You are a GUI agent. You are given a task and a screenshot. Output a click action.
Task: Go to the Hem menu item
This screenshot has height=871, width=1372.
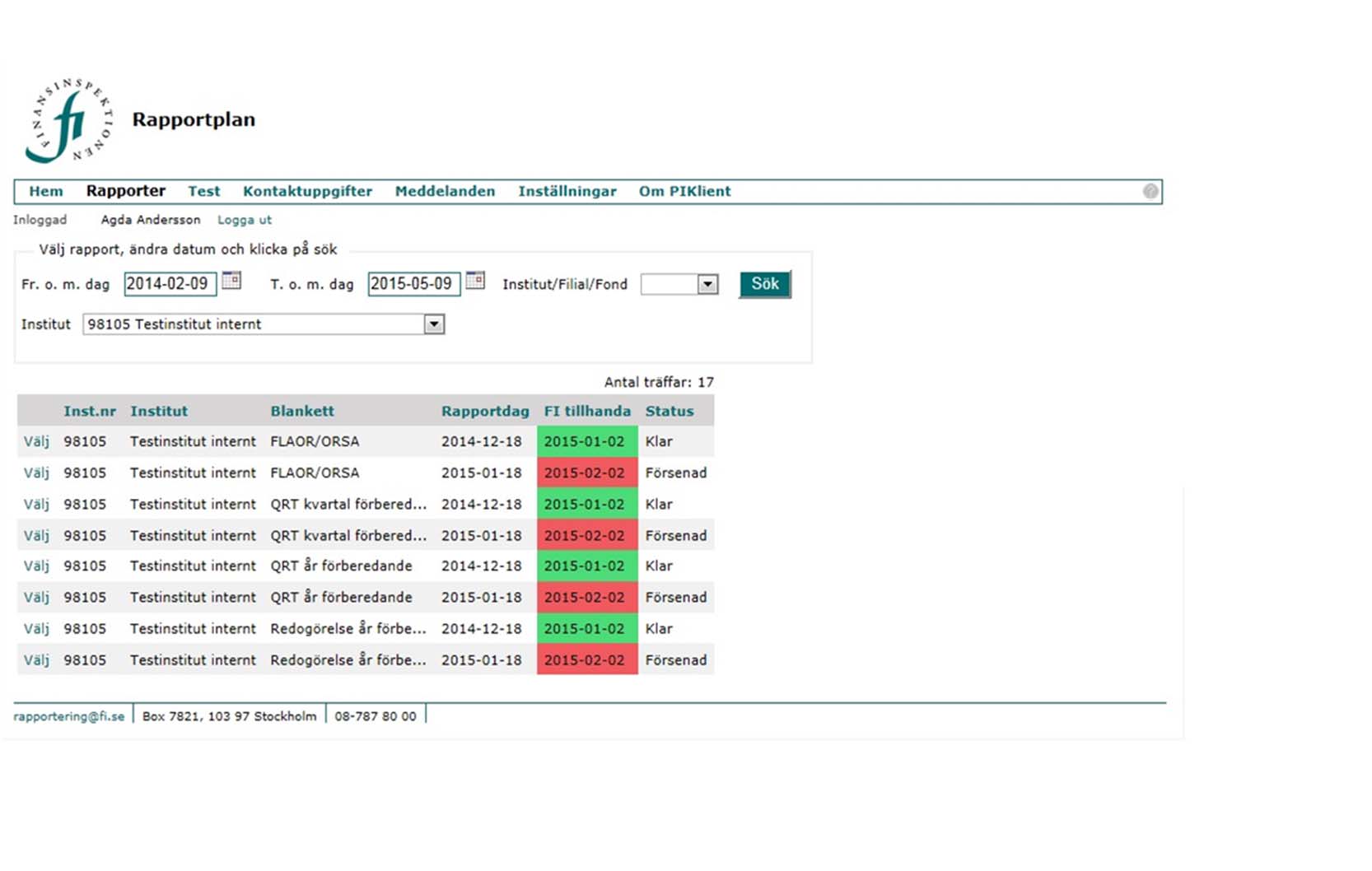click(46, 191)
